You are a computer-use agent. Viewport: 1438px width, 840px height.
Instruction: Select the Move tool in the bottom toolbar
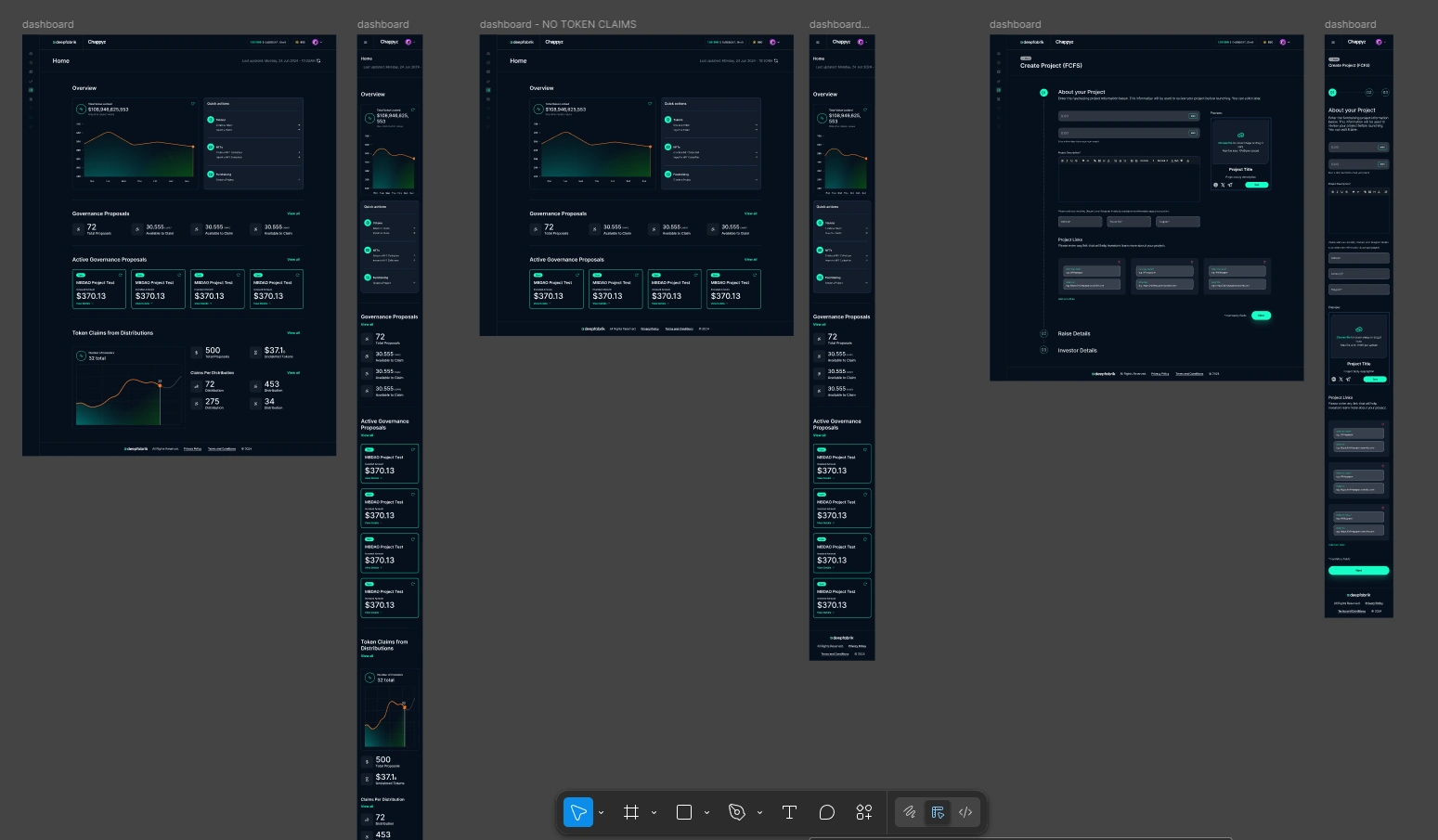click(x=578, y=812)
